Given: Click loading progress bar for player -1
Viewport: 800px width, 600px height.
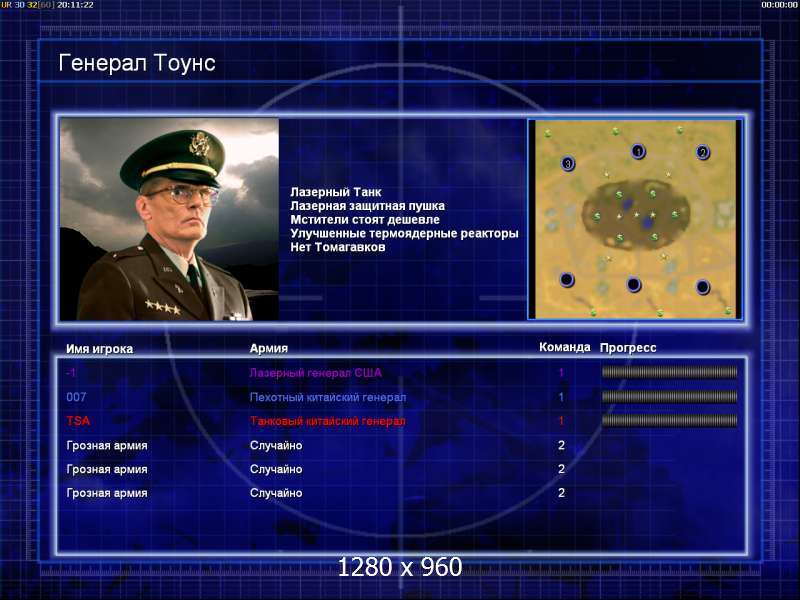Looking at the screenshot, I should click(669, 372).
